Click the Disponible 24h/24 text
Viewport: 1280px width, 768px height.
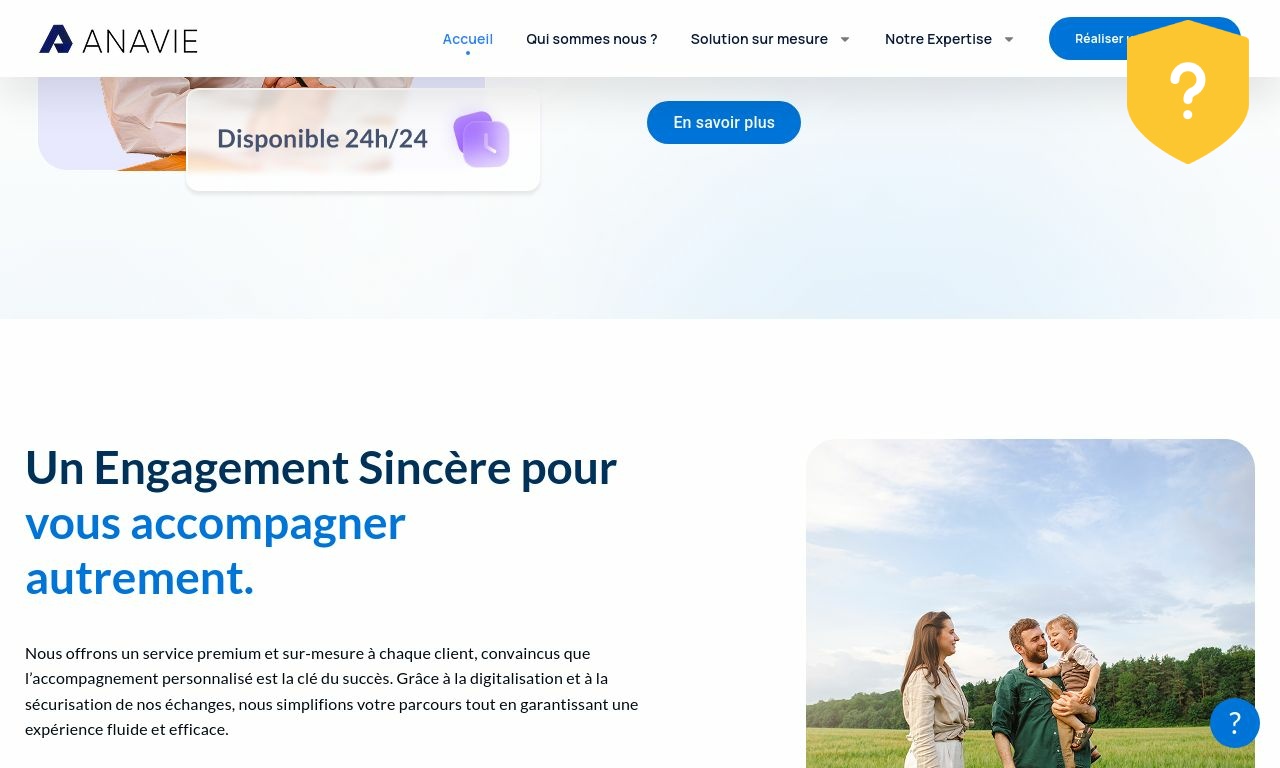[x=323, y=139]
